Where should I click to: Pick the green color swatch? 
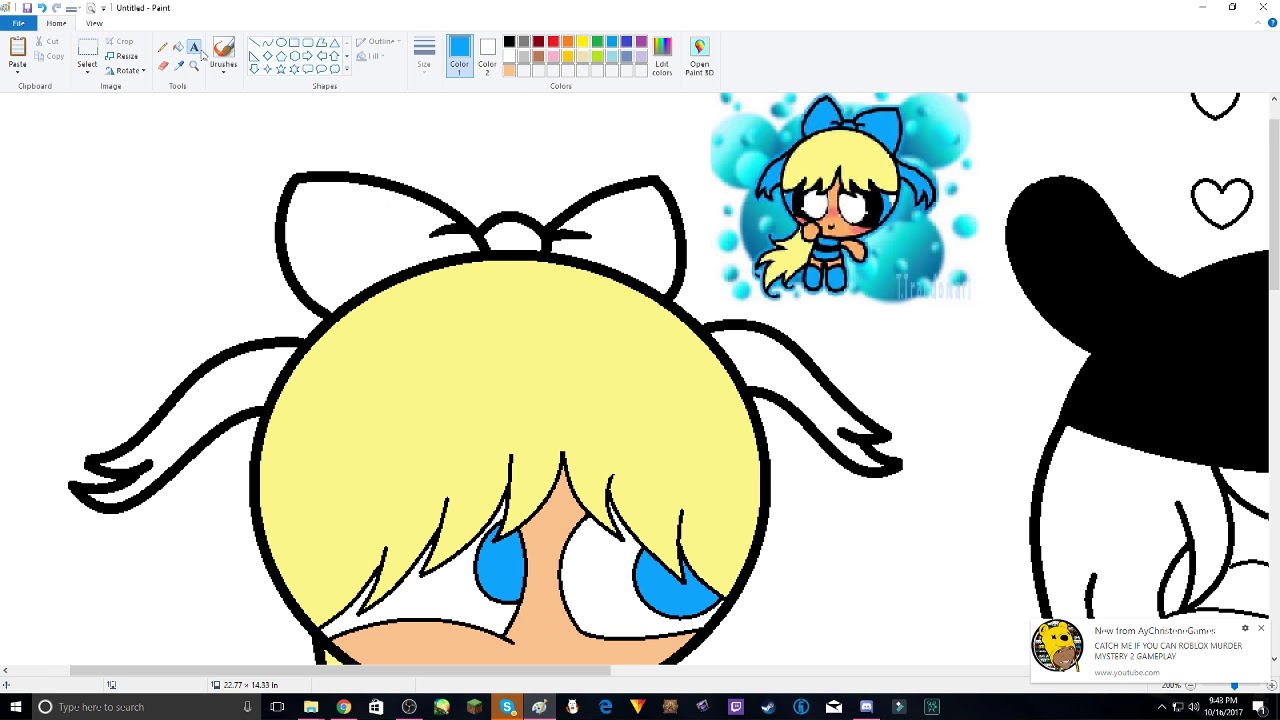(x=597, y=42)
